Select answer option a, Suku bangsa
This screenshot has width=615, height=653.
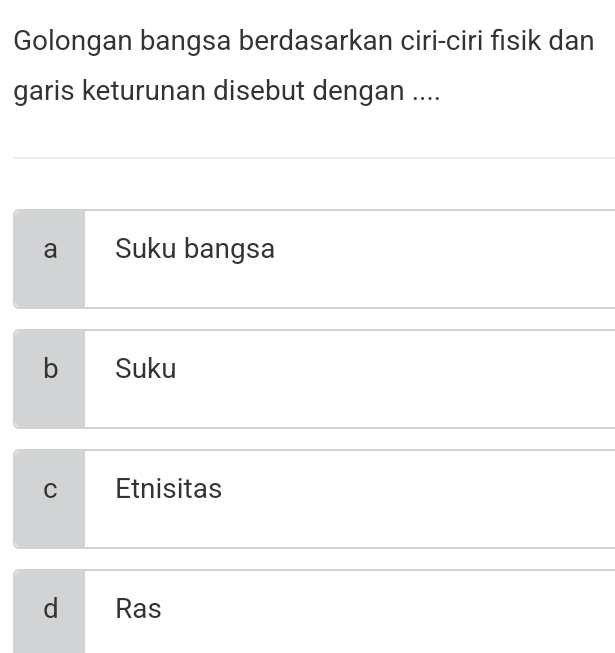point(315,259)
